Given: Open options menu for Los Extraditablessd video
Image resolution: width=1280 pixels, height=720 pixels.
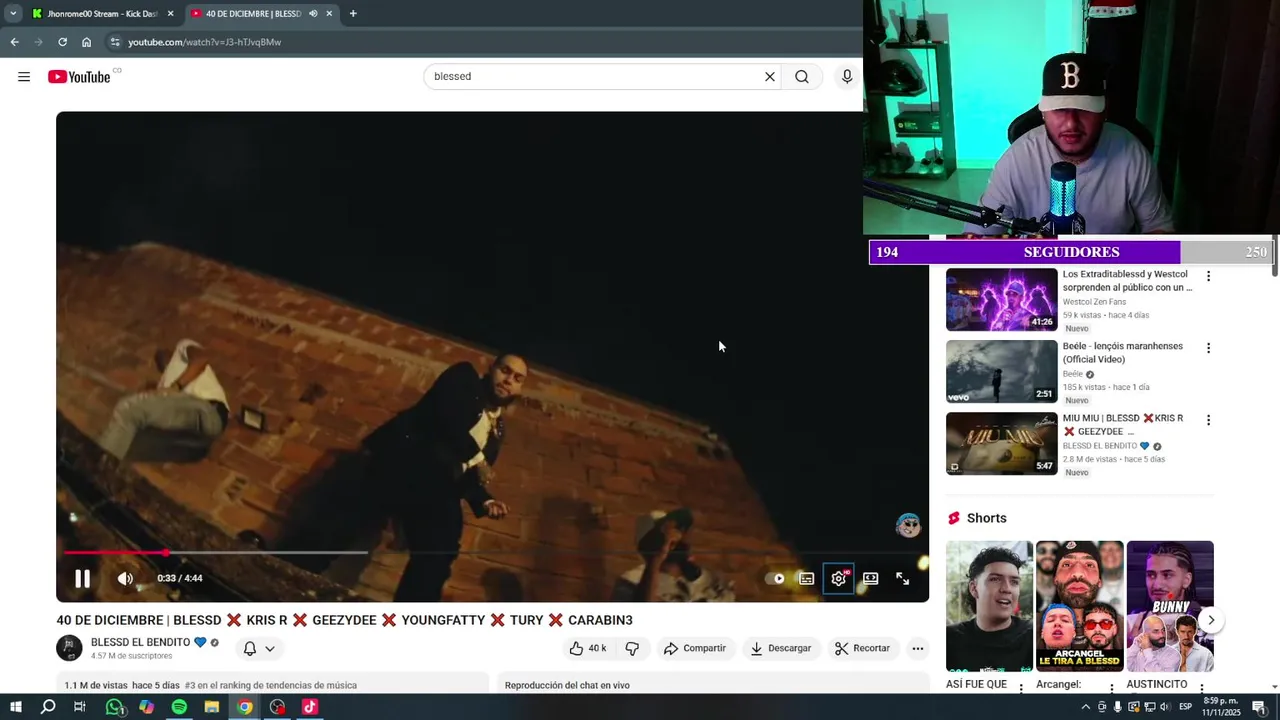Looking at the screenshot, I should (x=1208, y=276).
